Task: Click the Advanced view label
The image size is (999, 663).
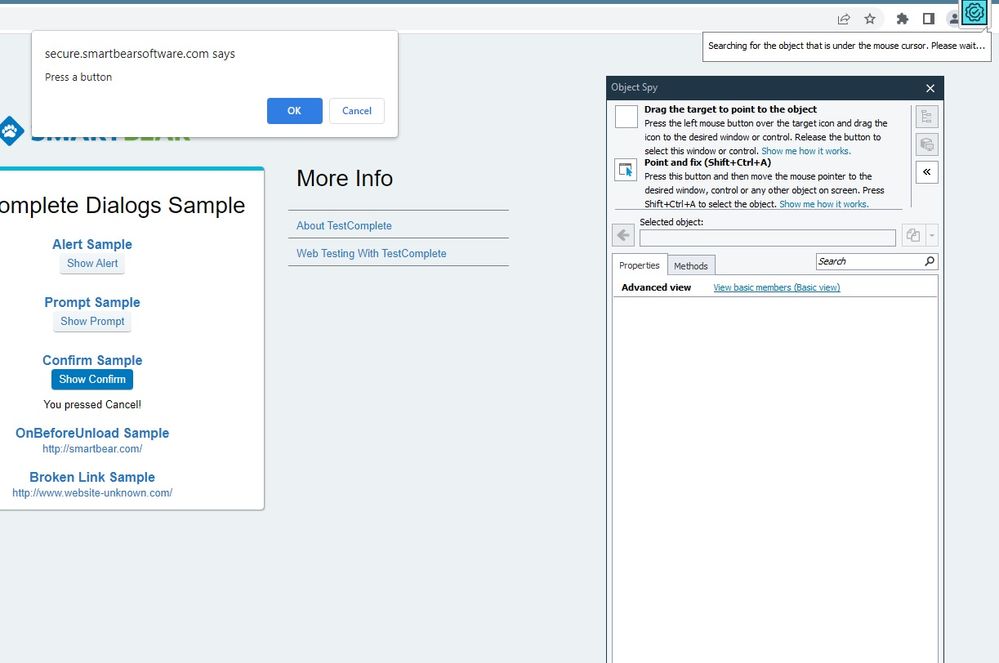Action: click(656, 287)
